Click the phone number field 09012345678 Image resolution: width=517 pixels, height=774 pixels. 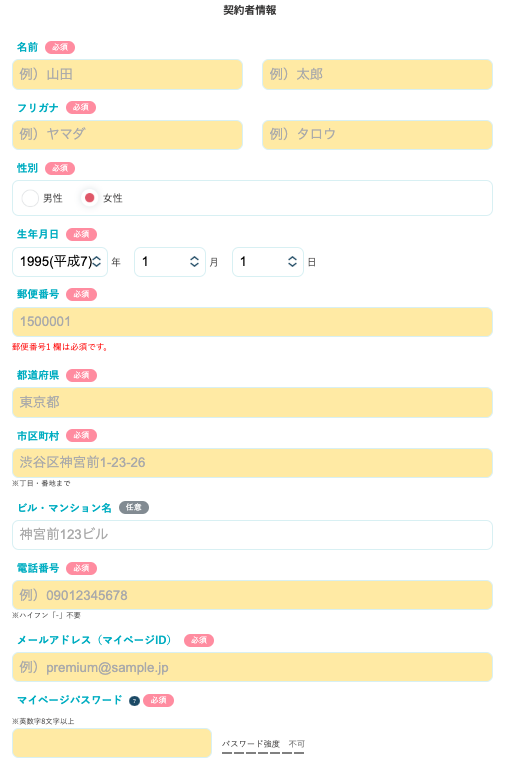coord(252,595)
